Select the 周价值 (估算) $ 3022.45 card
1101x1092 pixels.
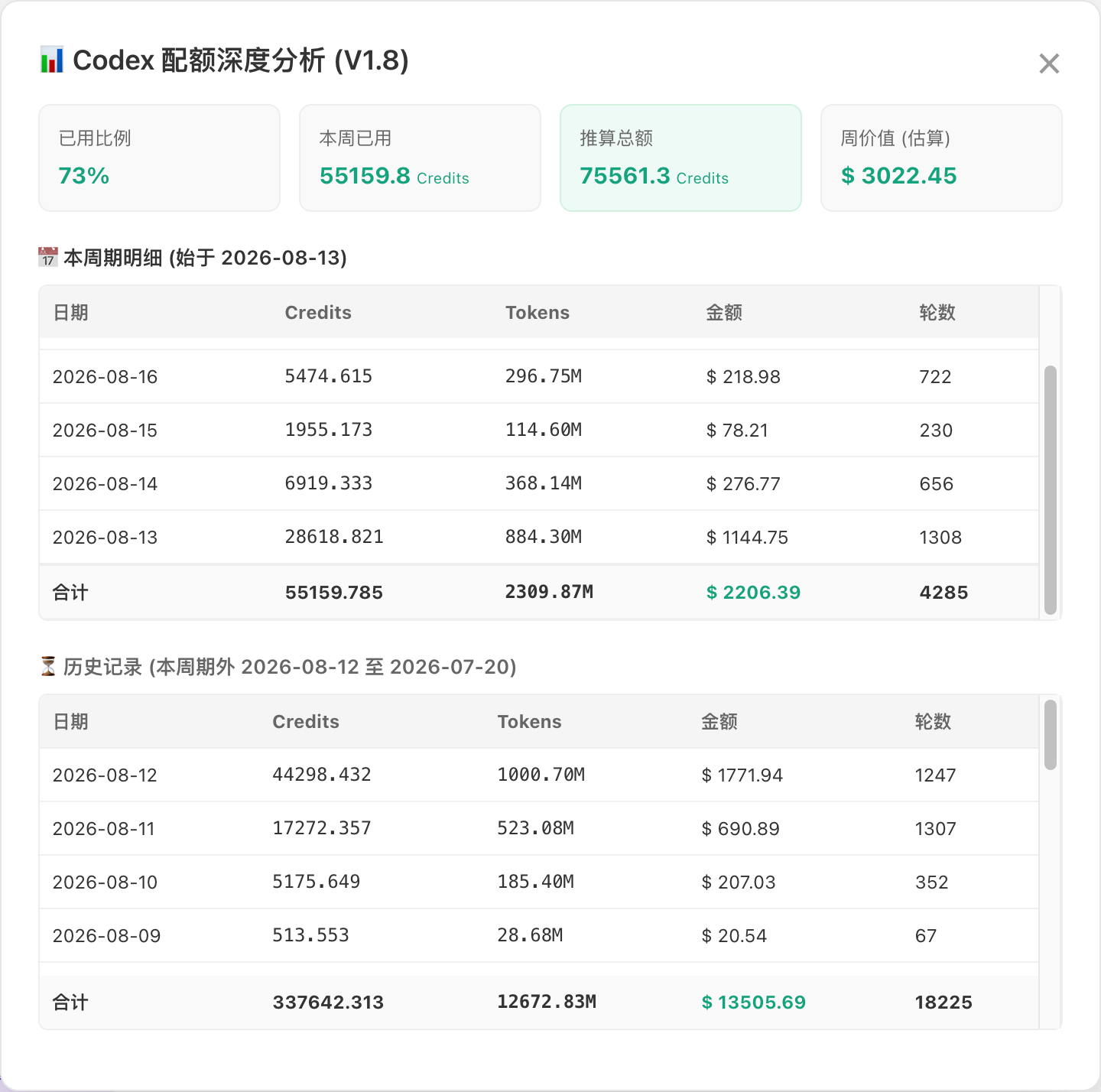point(941,158)
